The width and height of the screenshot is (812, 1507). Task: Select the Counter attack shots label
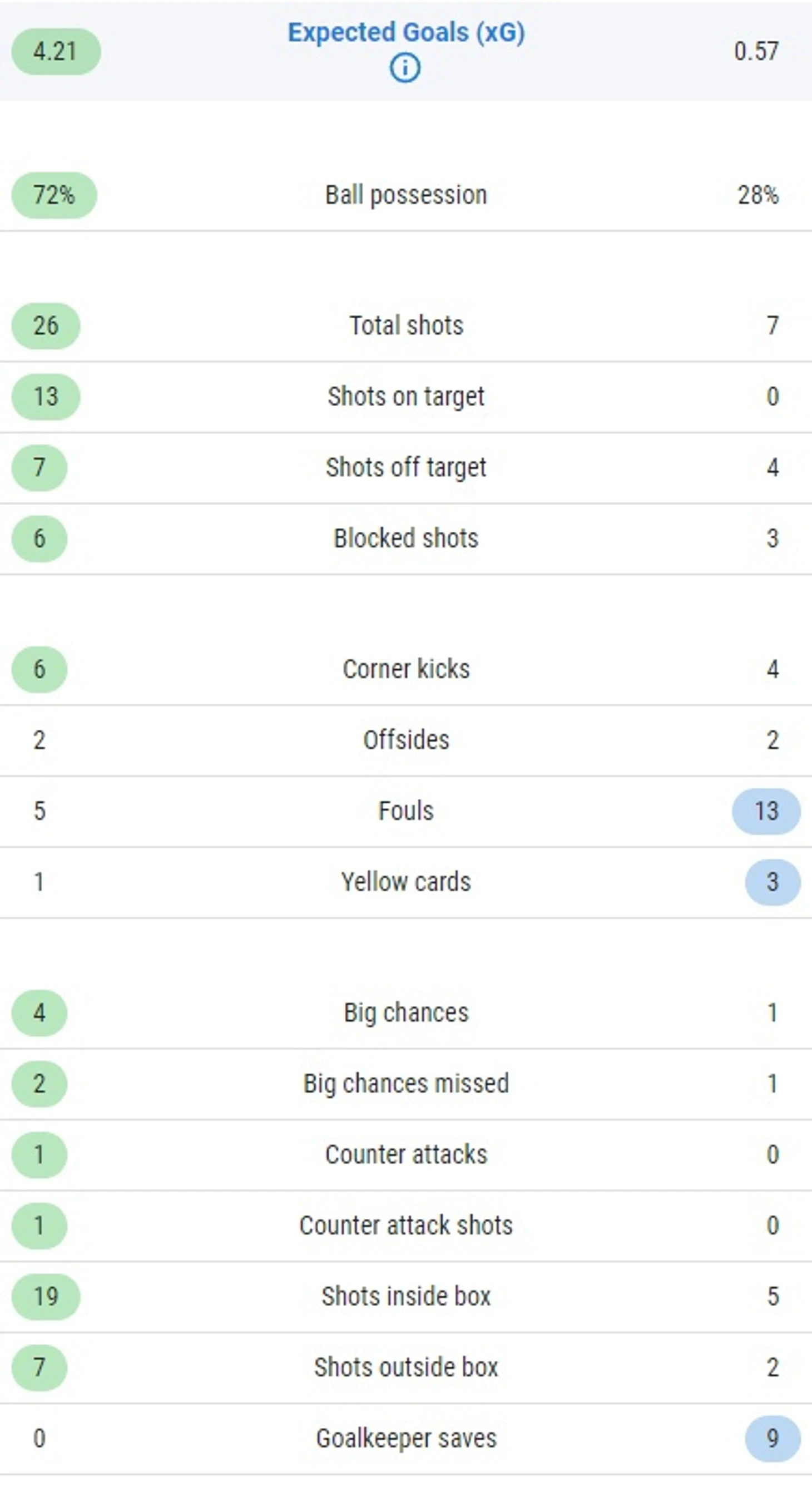(x=406, y=1225)
